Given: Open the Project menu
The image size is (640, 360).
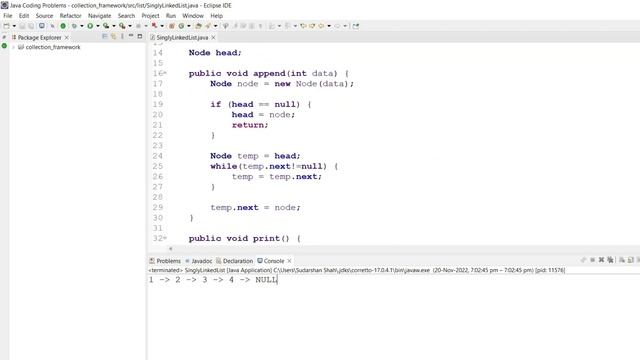Looking at the screenshot, I should [150, 16].
